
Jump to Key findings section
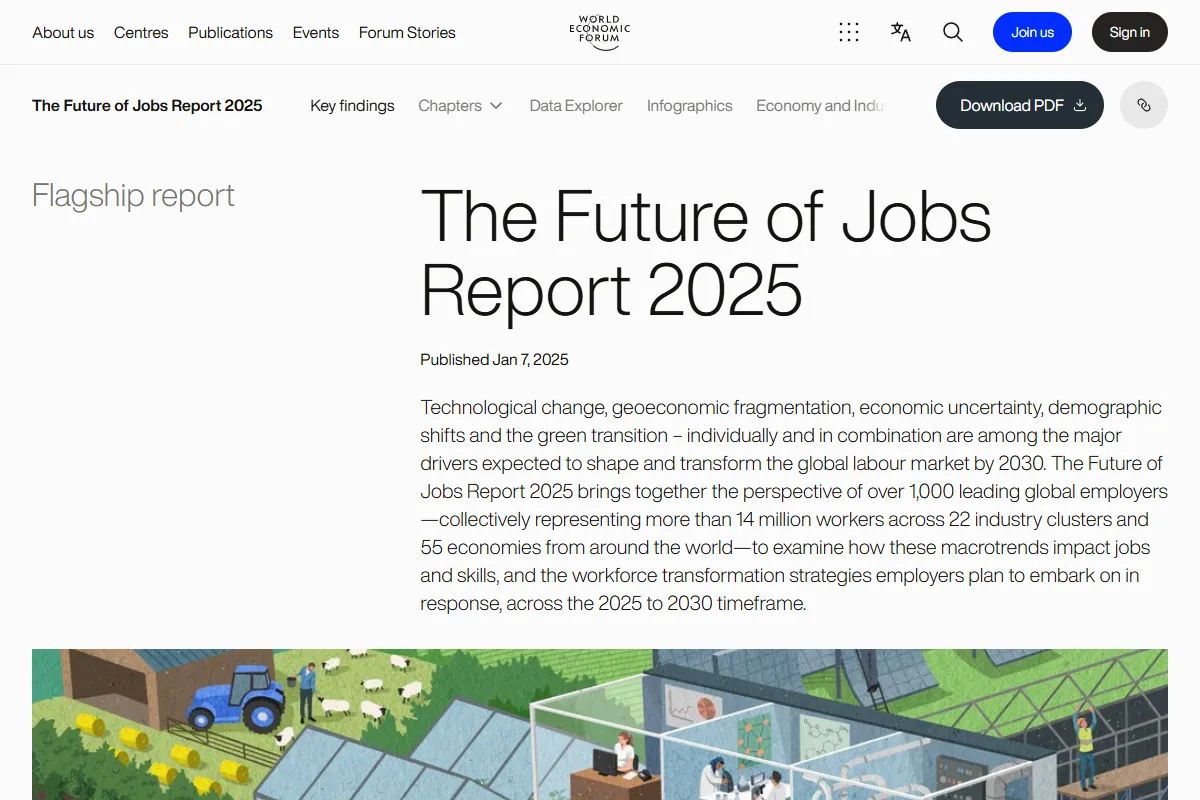(352, 105)
